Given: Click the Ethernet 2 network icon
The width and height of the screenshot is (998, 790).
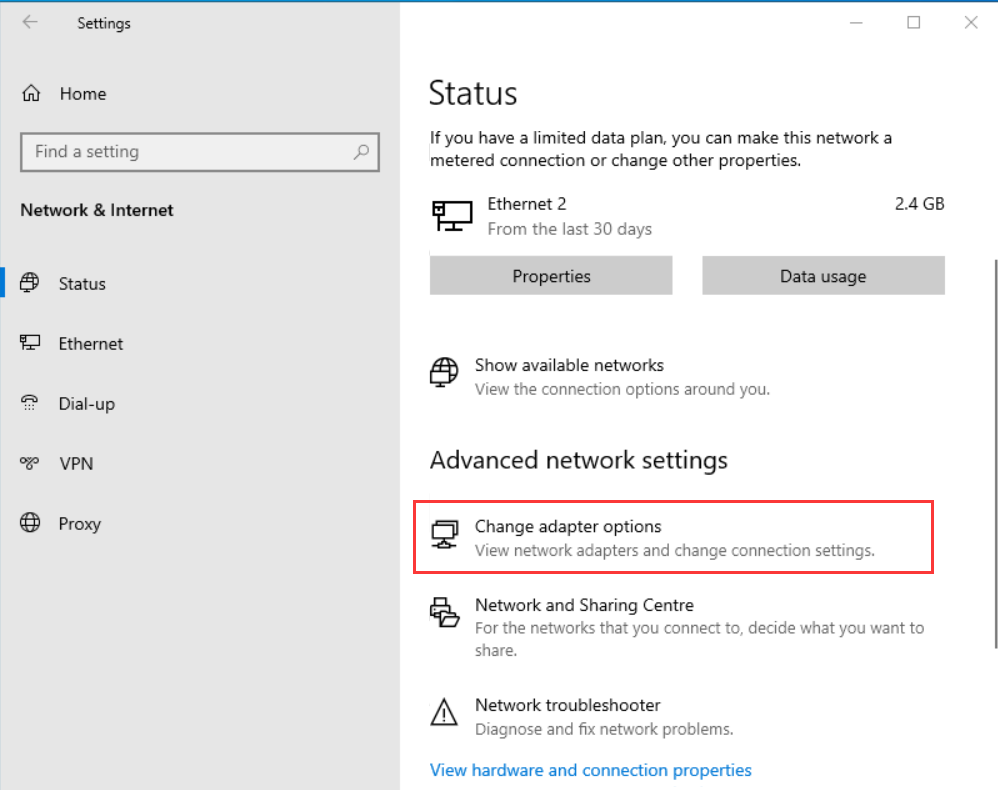Looking at the screenshot, I should [x=452, y=215].
